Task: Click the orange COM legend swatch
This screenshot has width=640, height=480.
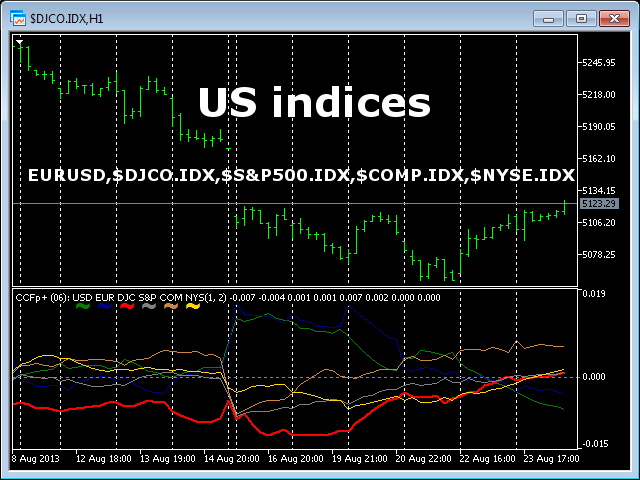Action: (171, 306)
